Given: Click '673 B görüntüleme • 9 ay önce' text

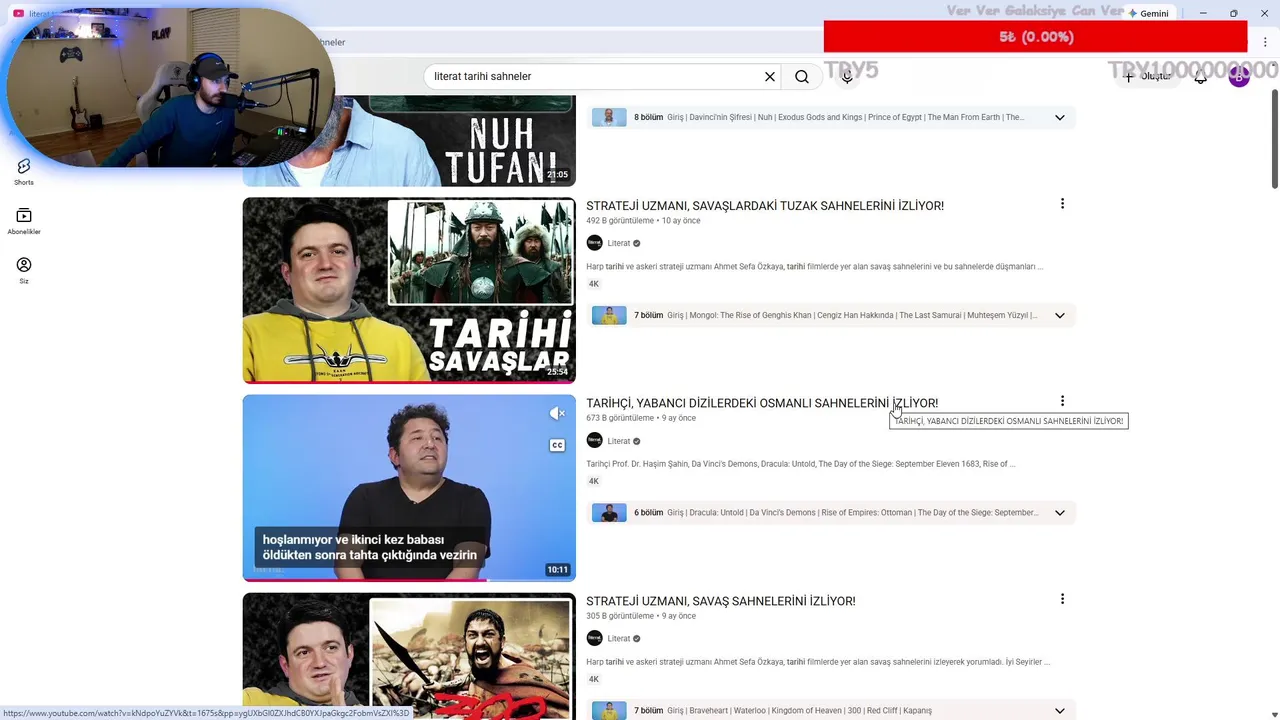Looking at the screenshot, I should (x=641, y=418).
